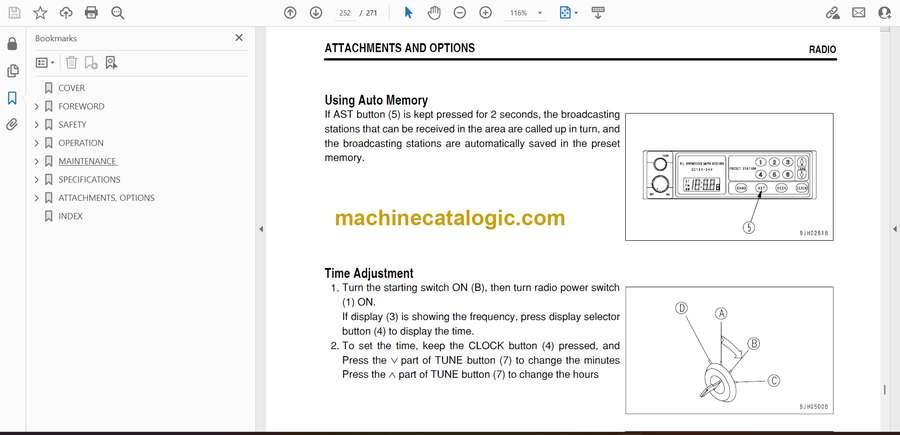Expand the FOREWORD bookmark
The width and height of the screenshot is (900, 435).
click(x=37, y=106)
